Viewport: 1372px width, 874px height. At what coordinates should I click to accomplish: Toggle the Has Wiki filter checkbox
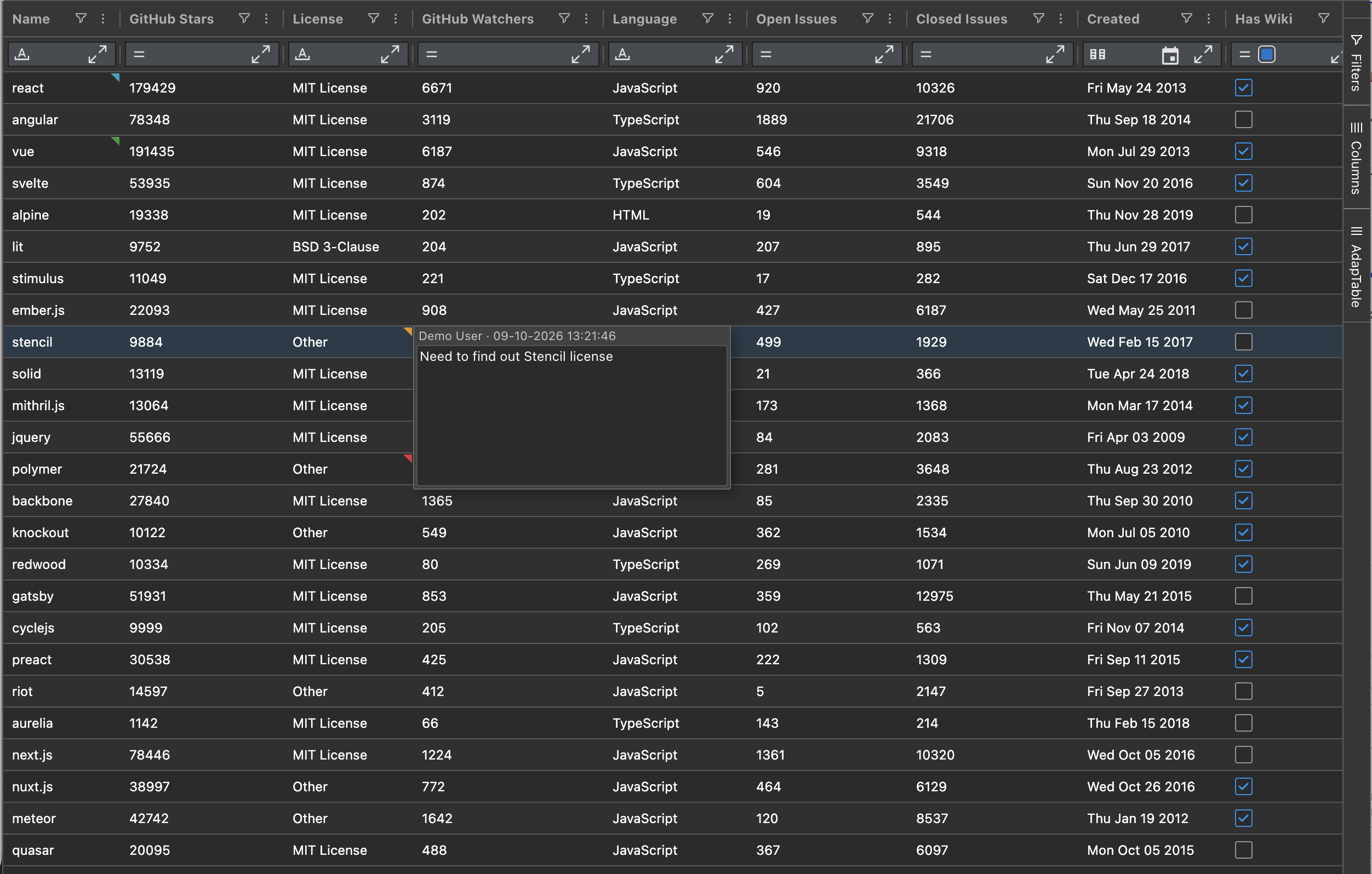[x=1267, y=55]
